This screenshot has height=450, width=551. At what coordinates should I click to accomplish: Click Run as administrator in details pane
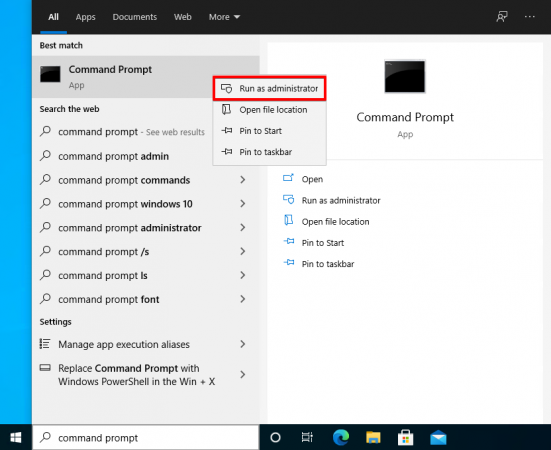tap(341, 200)
